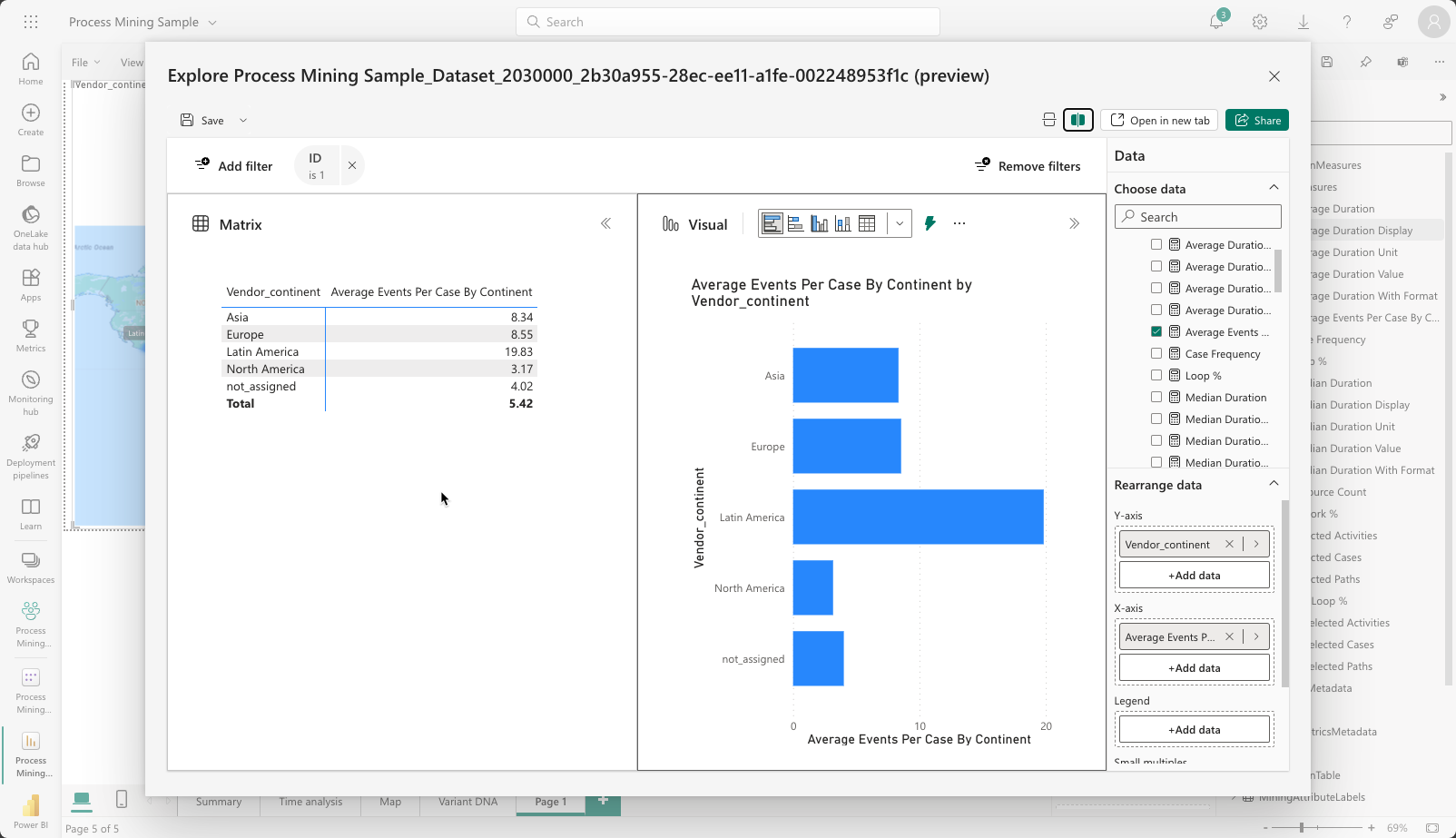
Task: Open more options for the Visual
Action: (x=959, y=223)
